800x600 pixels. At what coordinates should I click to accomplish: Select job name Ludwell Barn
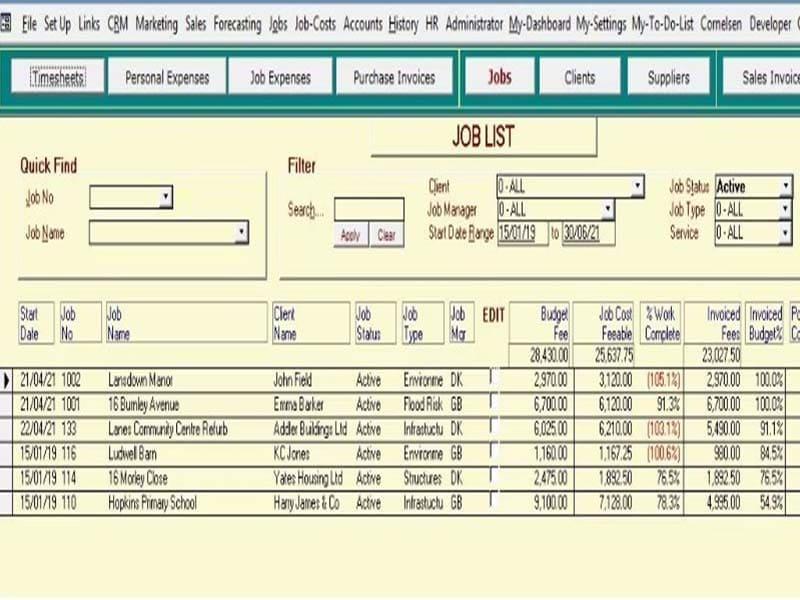(132, 454)
